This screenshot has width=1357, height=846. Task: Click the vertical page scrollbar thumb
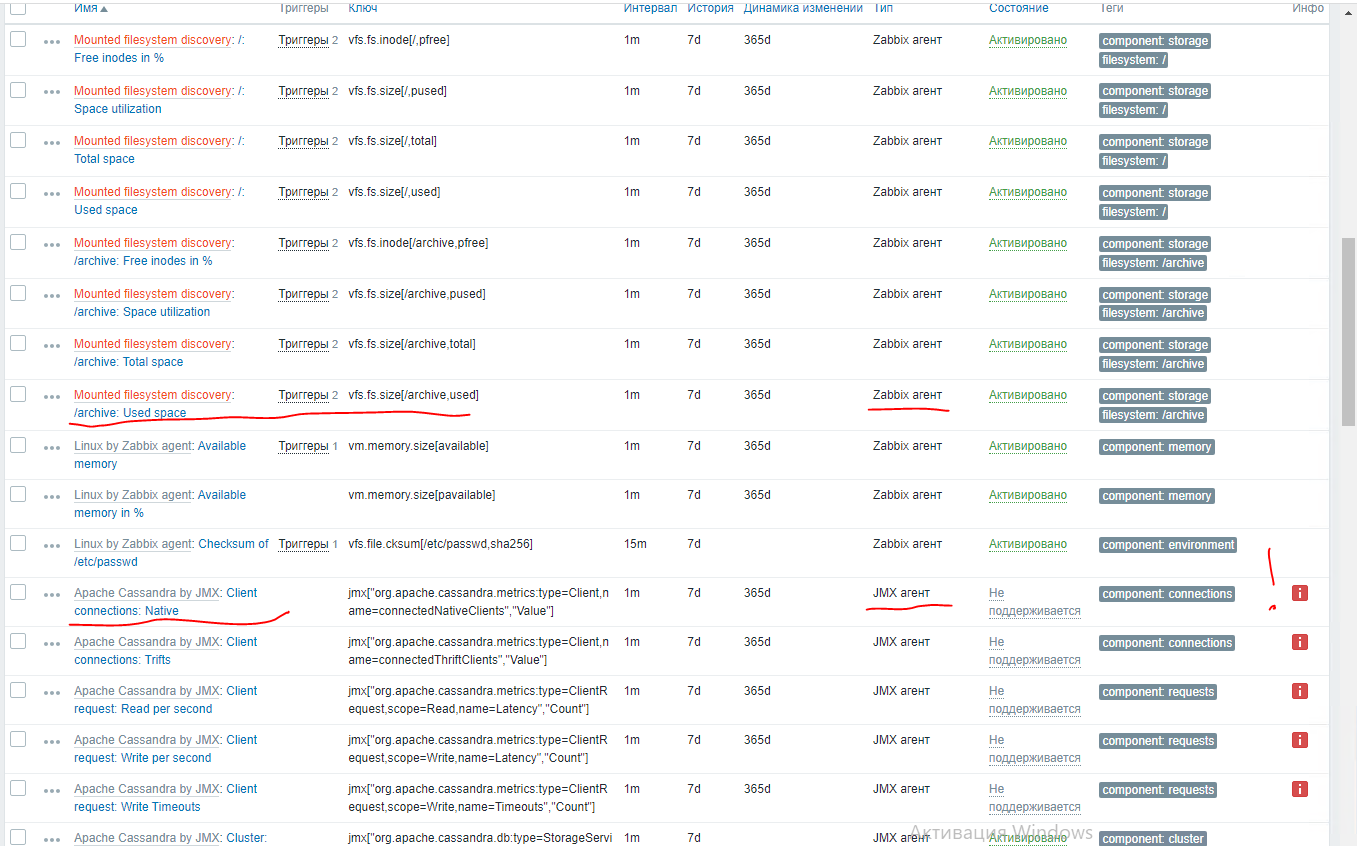coord(1348,332)
